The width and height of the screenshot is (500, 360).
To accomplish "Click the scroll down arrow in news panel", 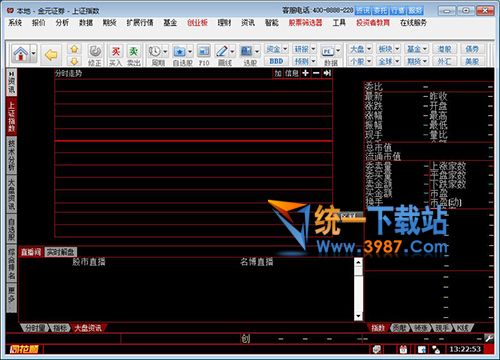I will click(x=358, y=316).
